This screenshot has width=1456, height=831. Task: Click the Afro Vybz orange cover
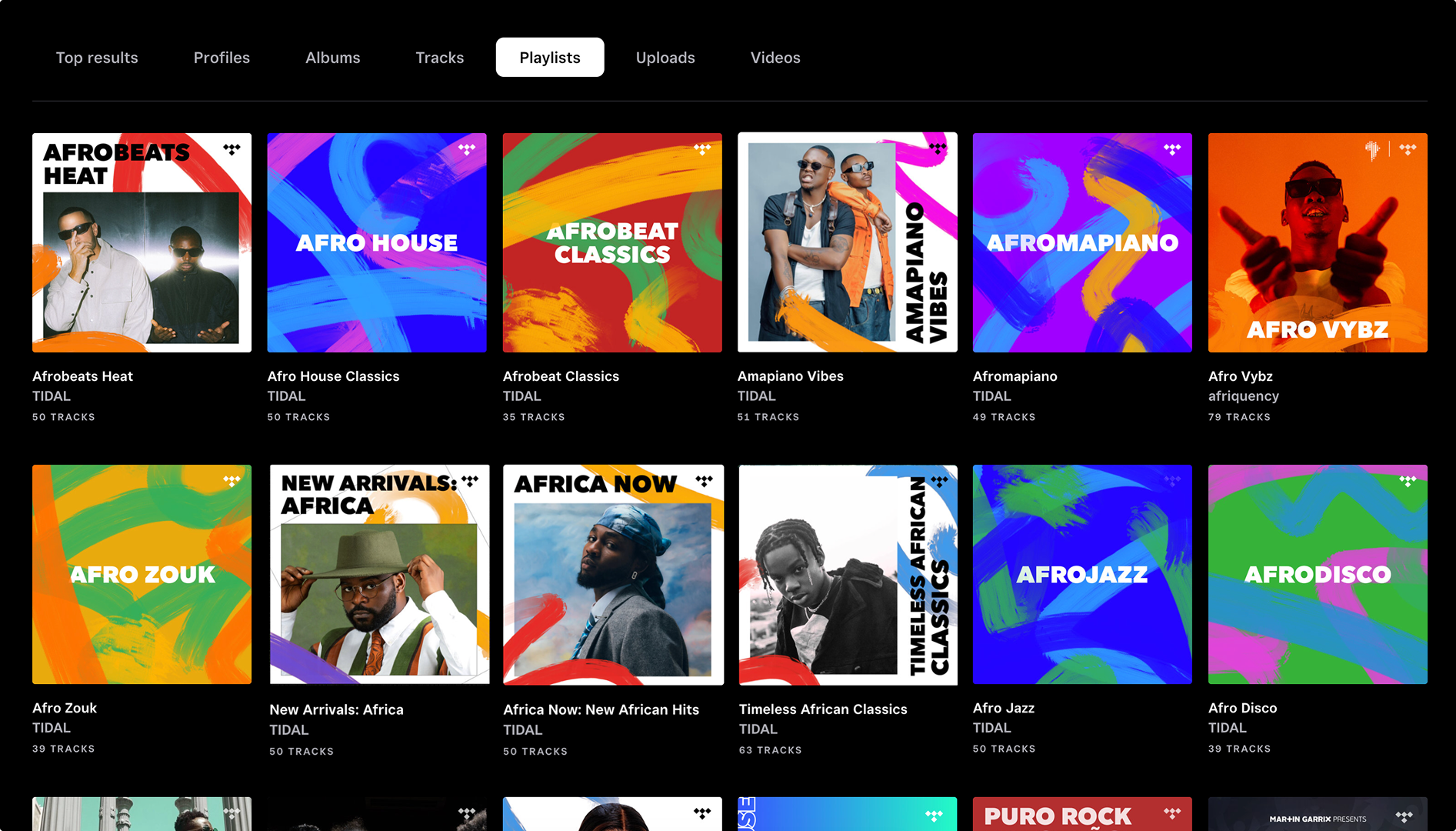pyautogui.click(x=1318, y=242)
